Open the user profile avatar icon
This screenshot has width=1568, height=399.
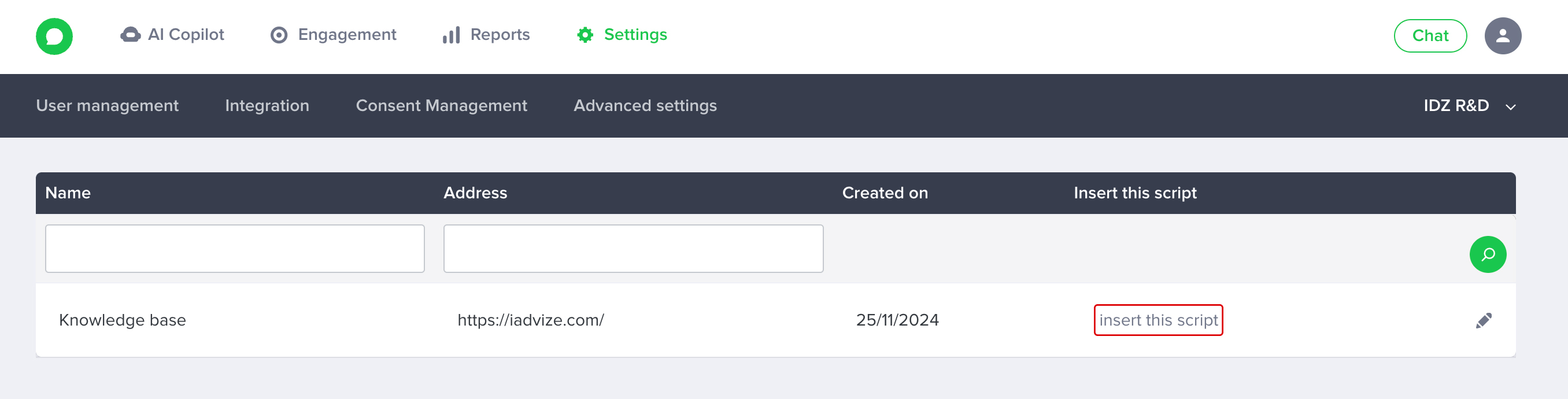pos(1502,36)
